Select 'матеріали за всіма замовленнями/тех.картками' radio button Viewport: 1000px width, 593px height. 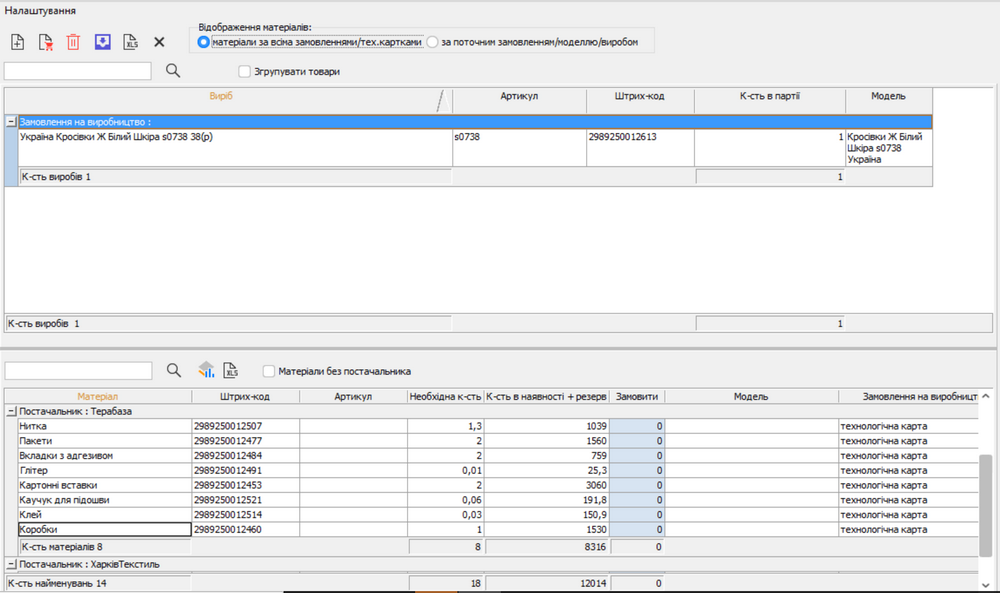204,42
